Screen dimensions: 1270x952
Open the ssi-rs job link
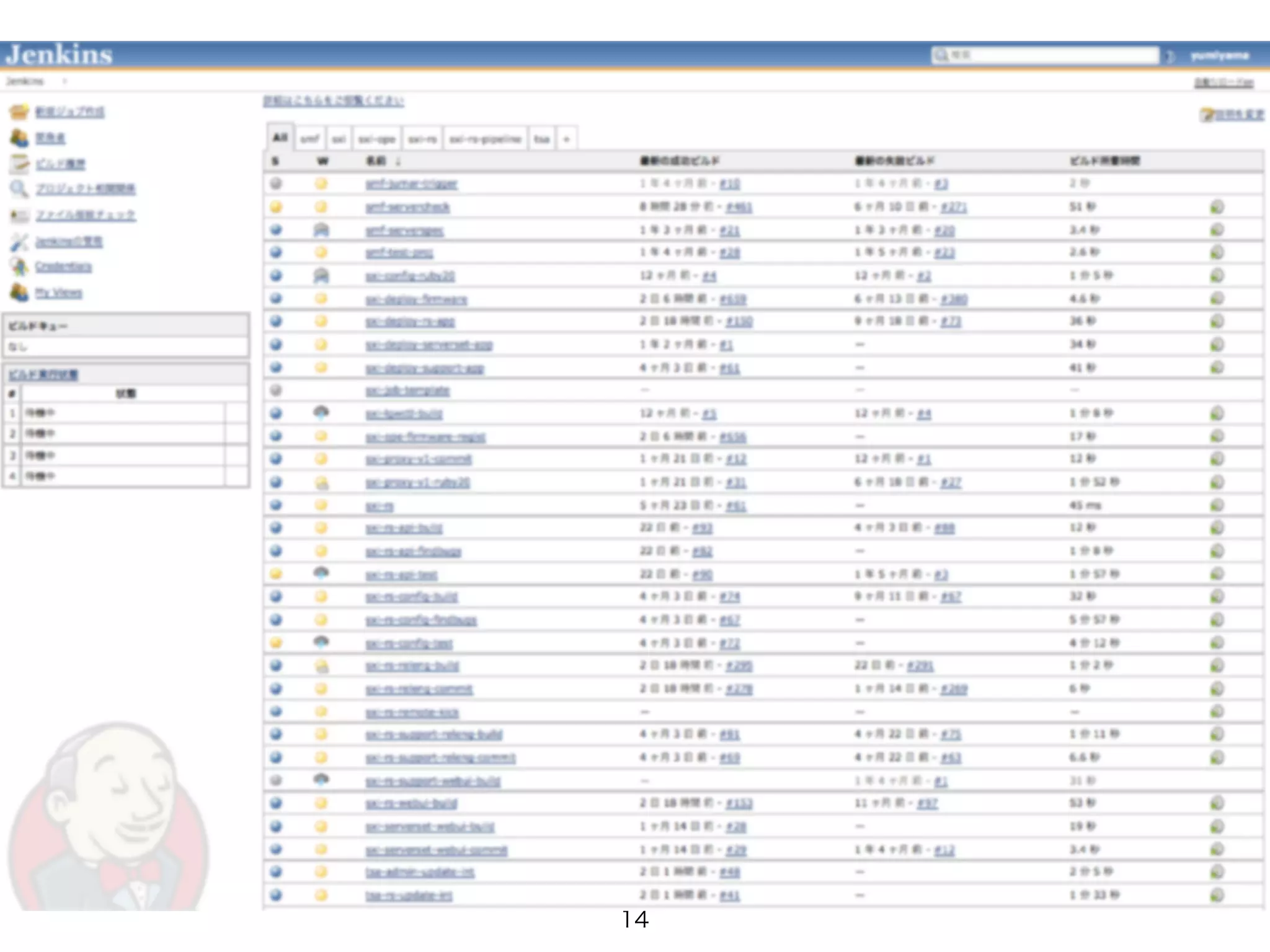click(380, 506)
